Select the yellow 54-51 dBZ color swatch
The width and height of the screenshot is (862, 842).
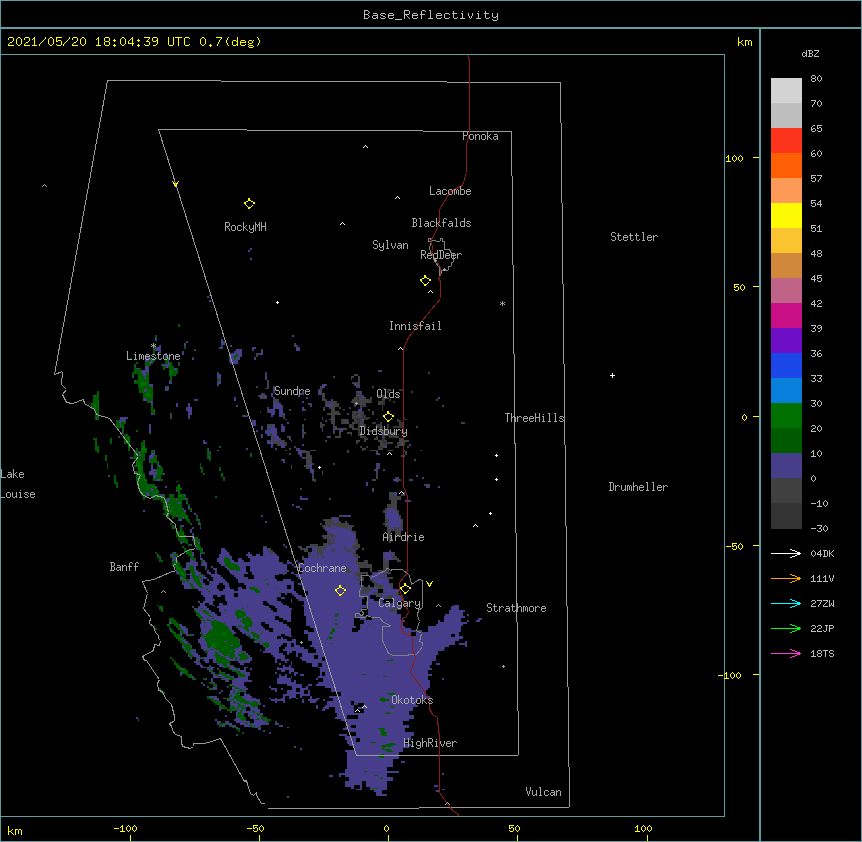(x=786, y=215)
